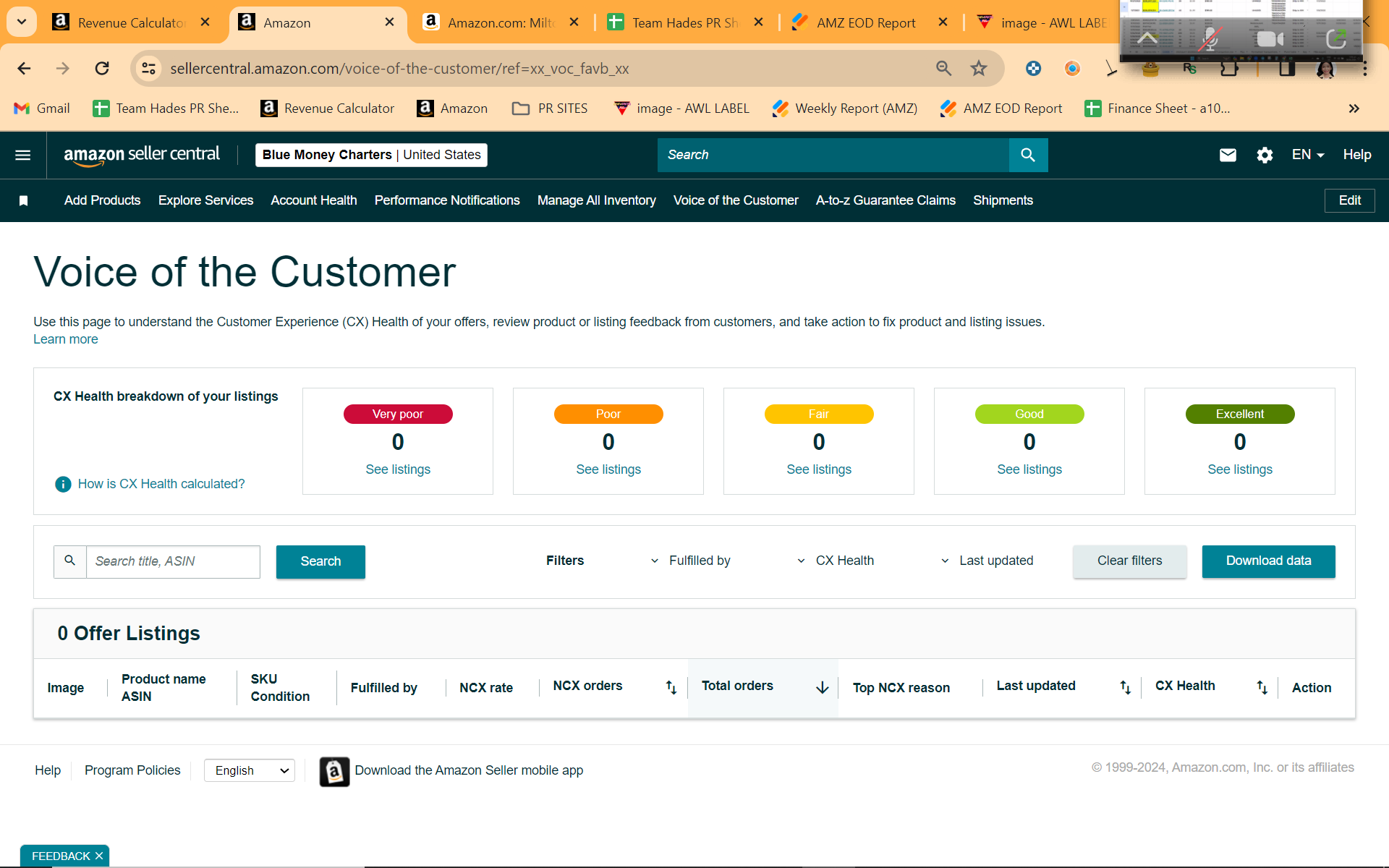Open the English language select in footer

click(250, 771)
